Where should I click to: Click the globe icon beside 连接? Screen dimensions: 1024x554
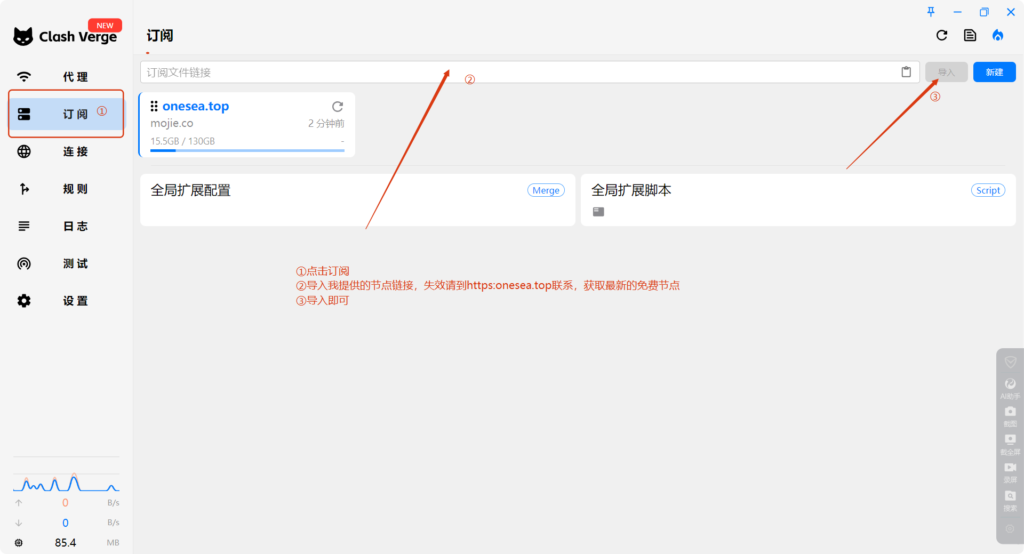tap(24, 152)
